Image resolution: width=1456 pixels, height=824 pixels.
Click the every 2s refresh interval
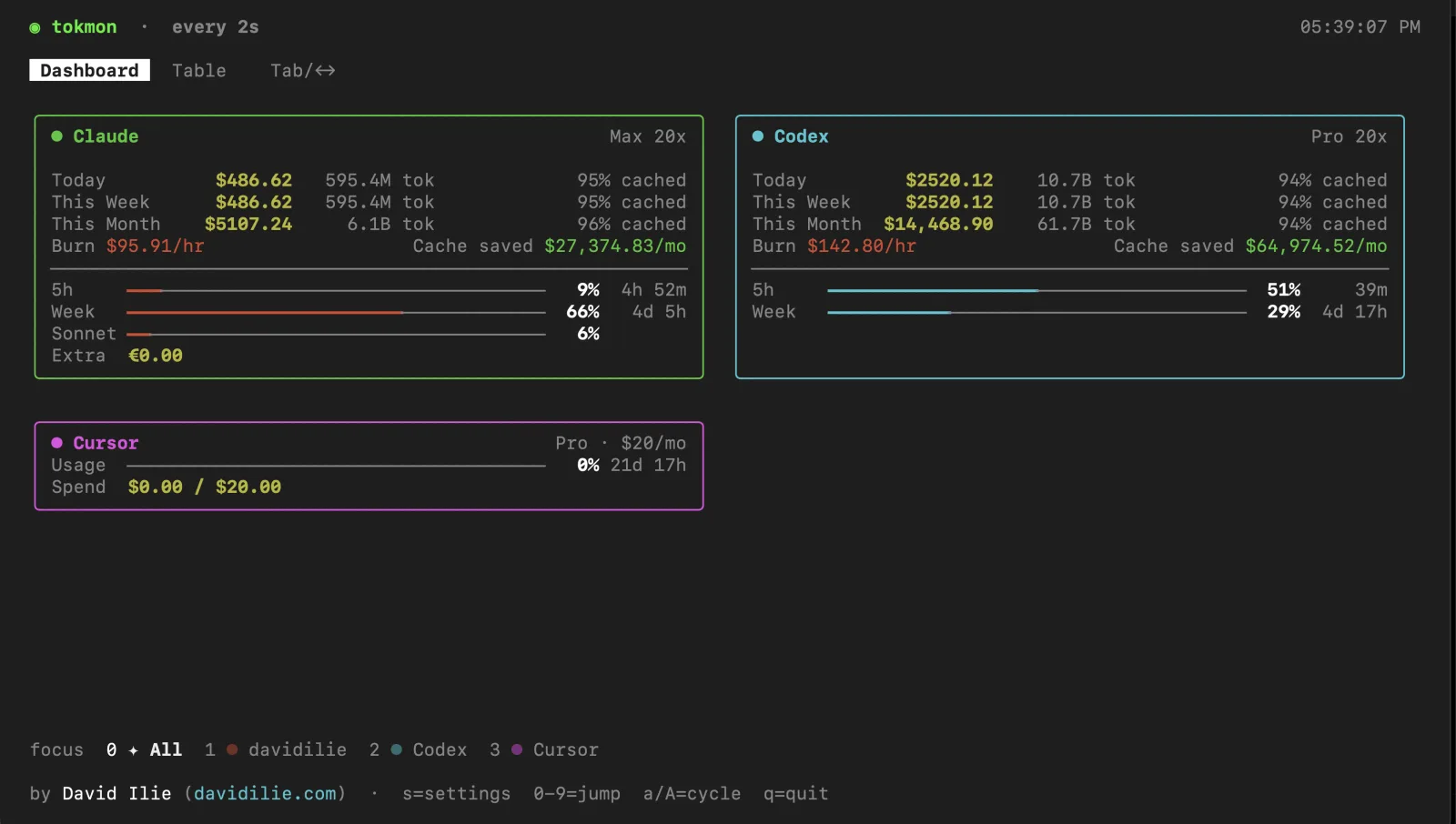(215, 27)
